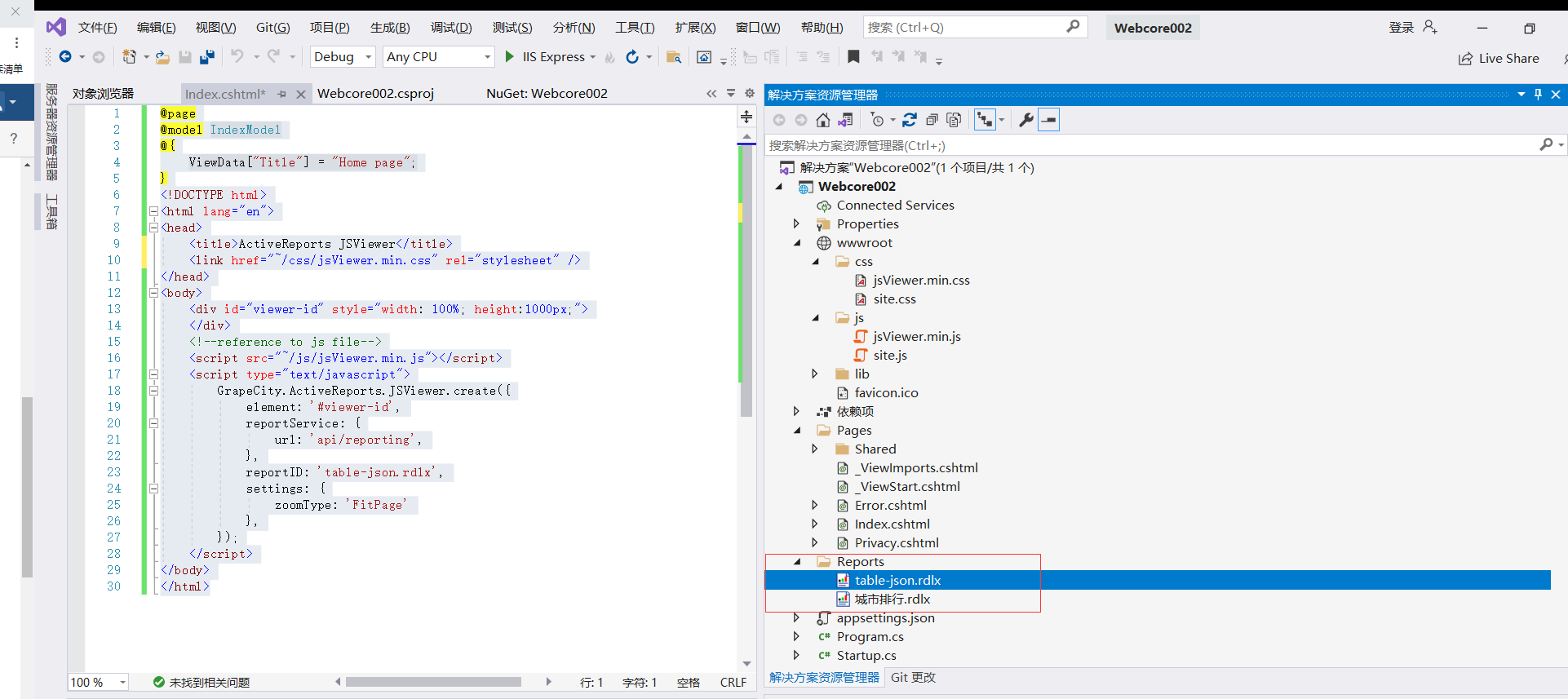Switch to 对象浏览器 tab
The image size is (1568, 699).
pos(103,94)
